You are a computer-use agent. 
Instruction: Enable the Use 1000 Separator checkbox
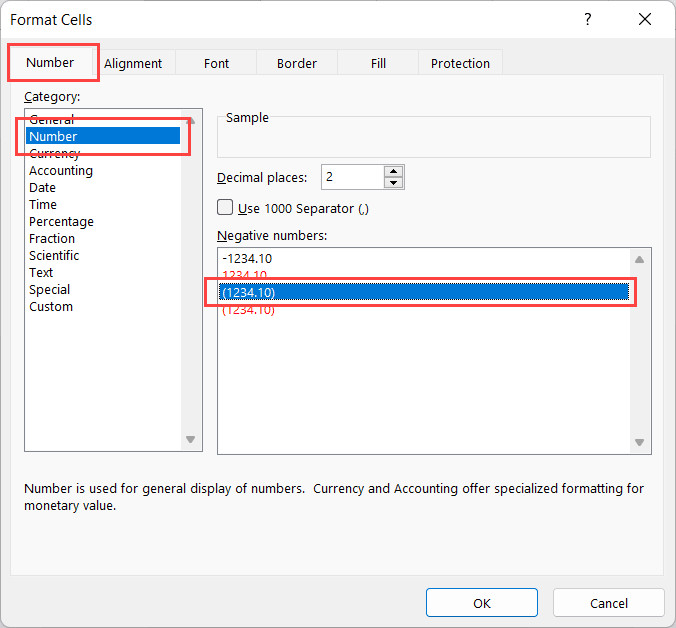pos(226,208)
